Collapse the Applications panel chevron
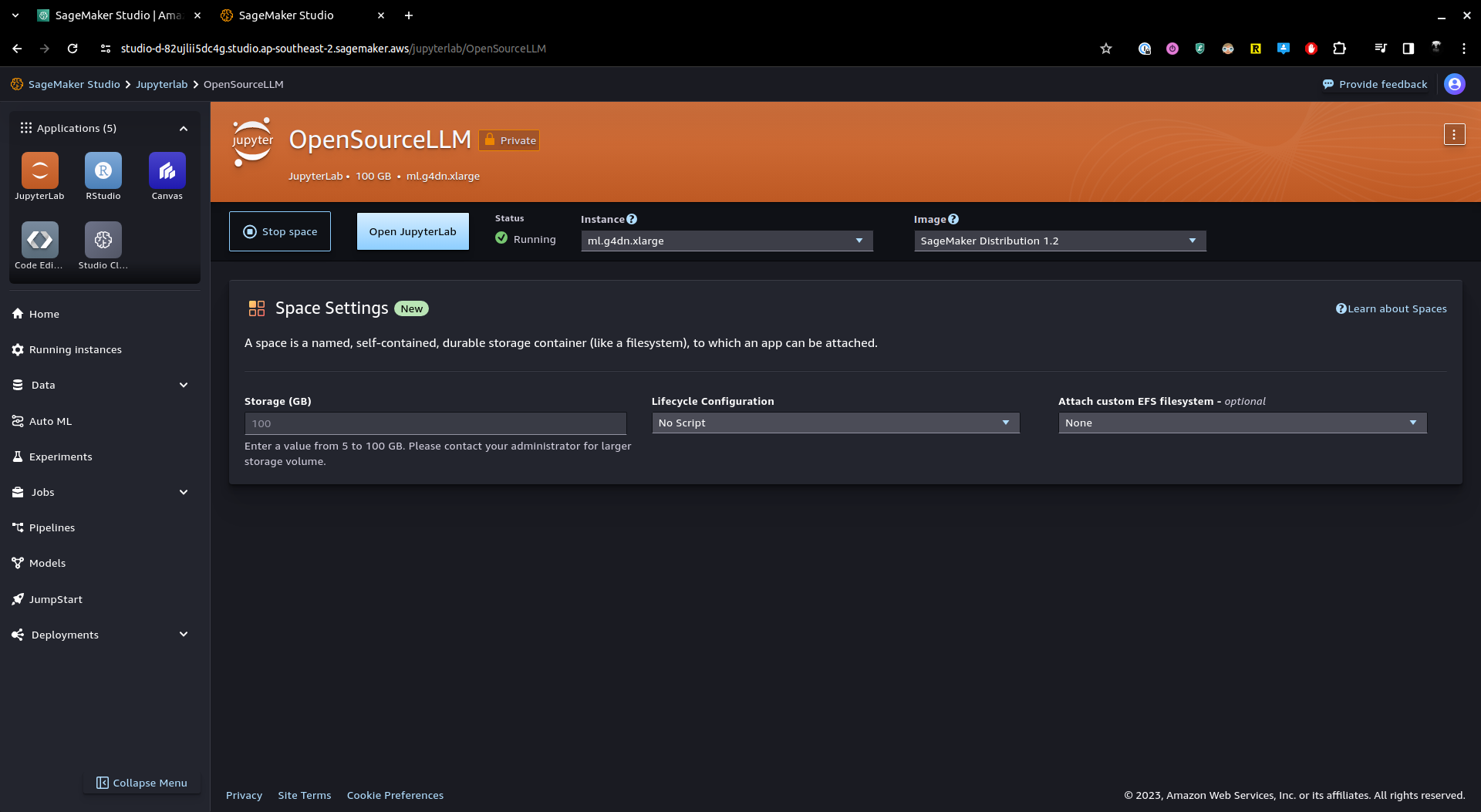Viewport: 1481px width, 812px height. (184, 129)
